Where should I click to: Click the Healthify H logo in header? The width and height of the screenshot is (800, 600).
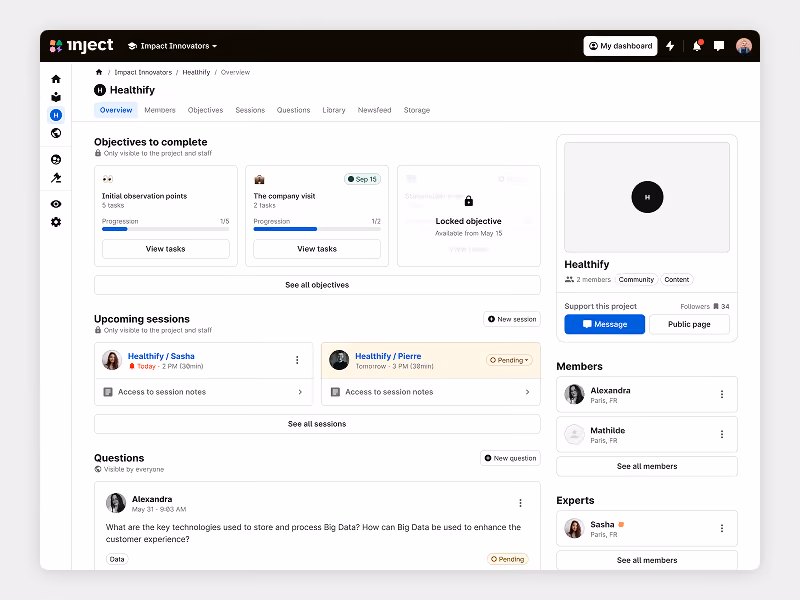100,90
